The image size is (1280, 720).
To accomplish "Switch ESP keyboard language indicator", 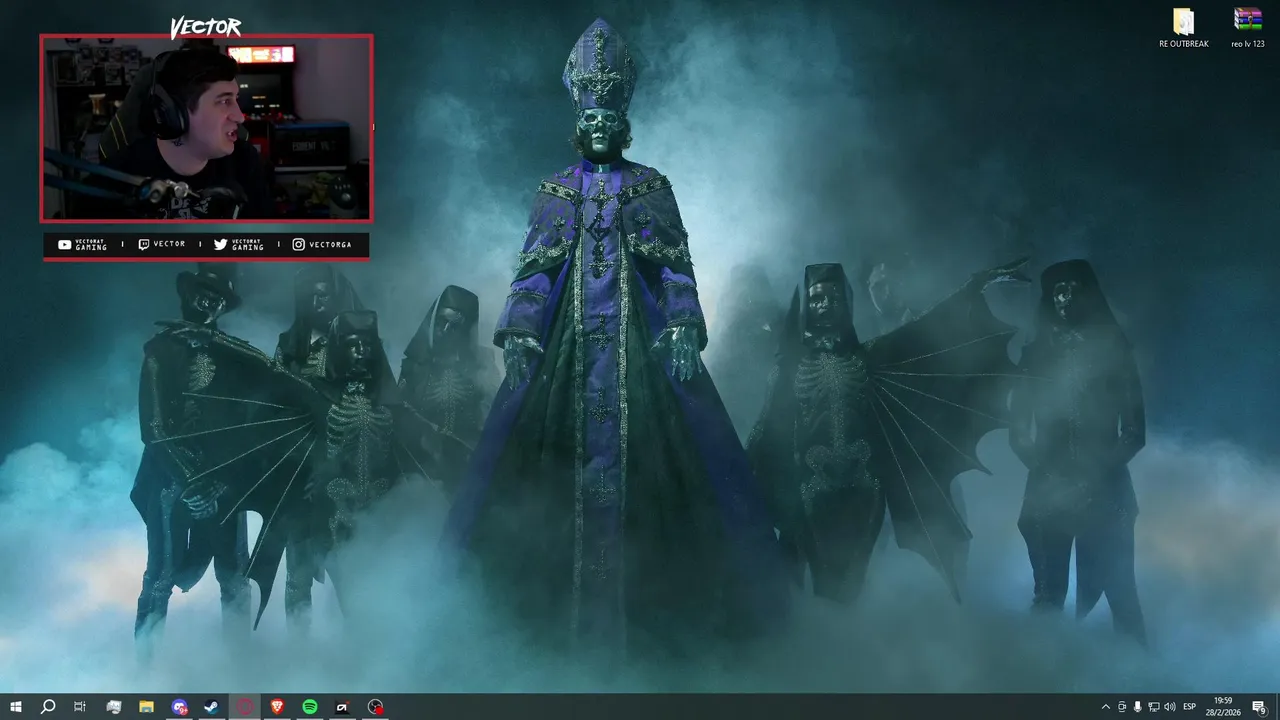I will click(1190, 707).
